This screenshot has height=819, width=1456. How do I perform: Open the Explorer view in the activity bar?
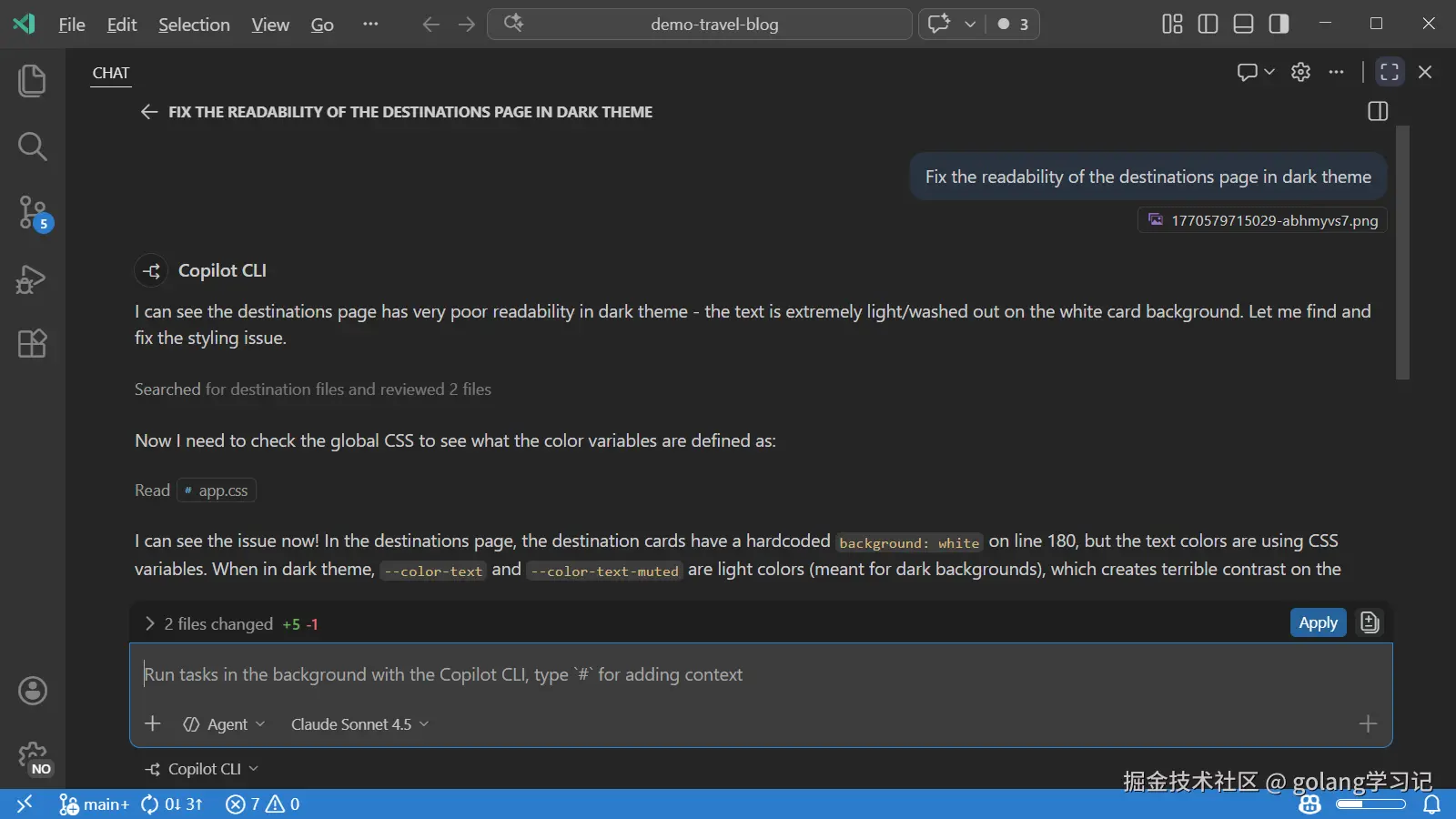tap(32, 81)
